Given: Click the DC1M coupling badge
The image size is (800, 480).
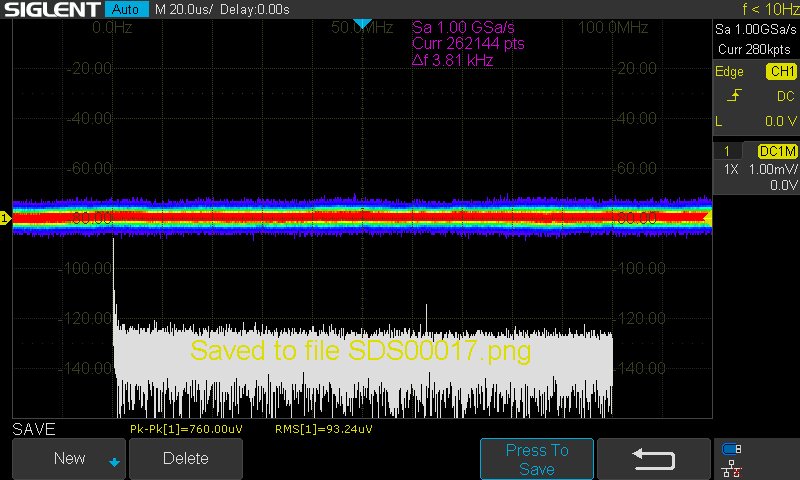Looking at the screenshot, I should click(778, 151).
